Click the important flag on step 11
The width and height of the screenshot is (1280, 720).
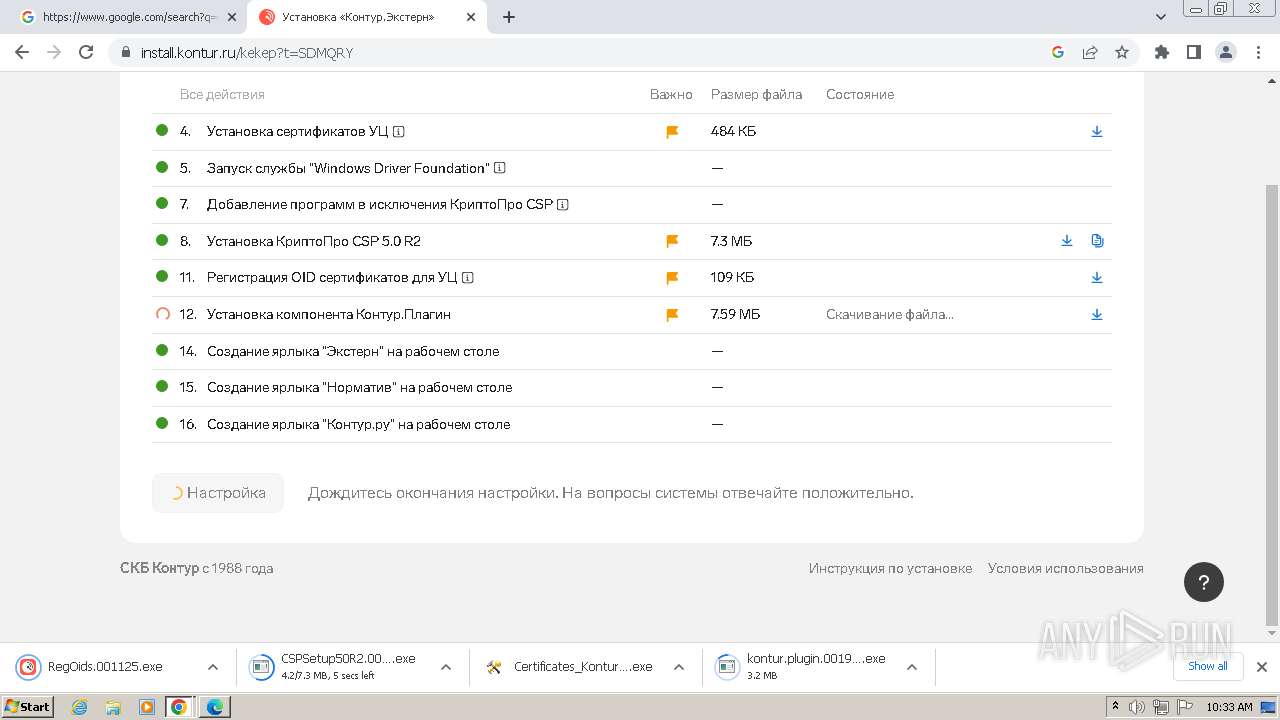(672, 278)
